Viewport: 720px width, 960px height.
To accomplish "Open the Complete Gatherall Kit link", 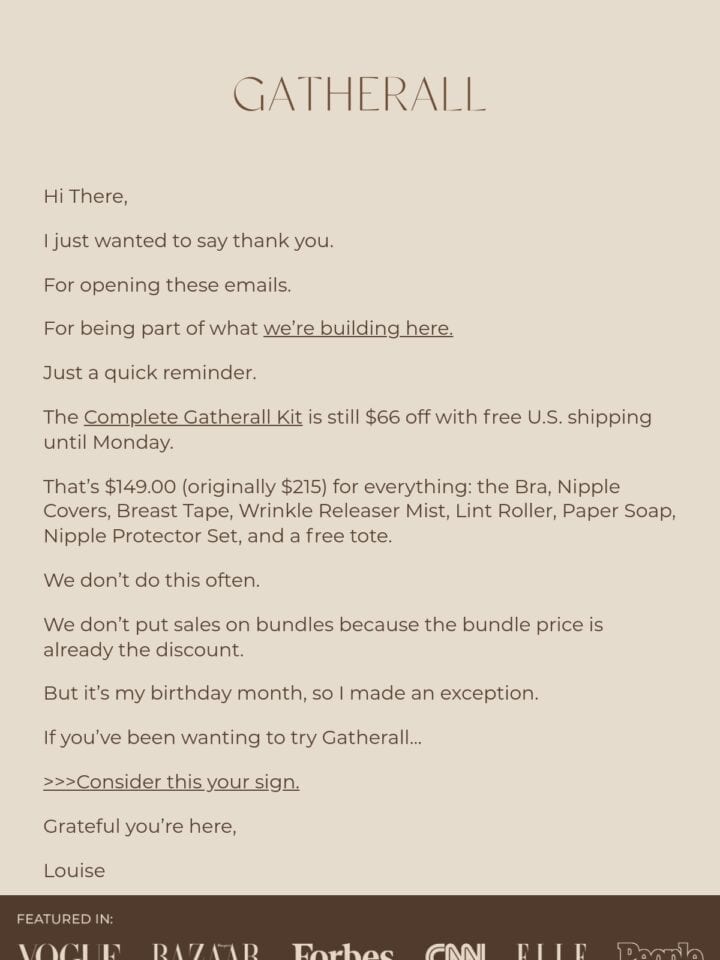I will (193, 417).
